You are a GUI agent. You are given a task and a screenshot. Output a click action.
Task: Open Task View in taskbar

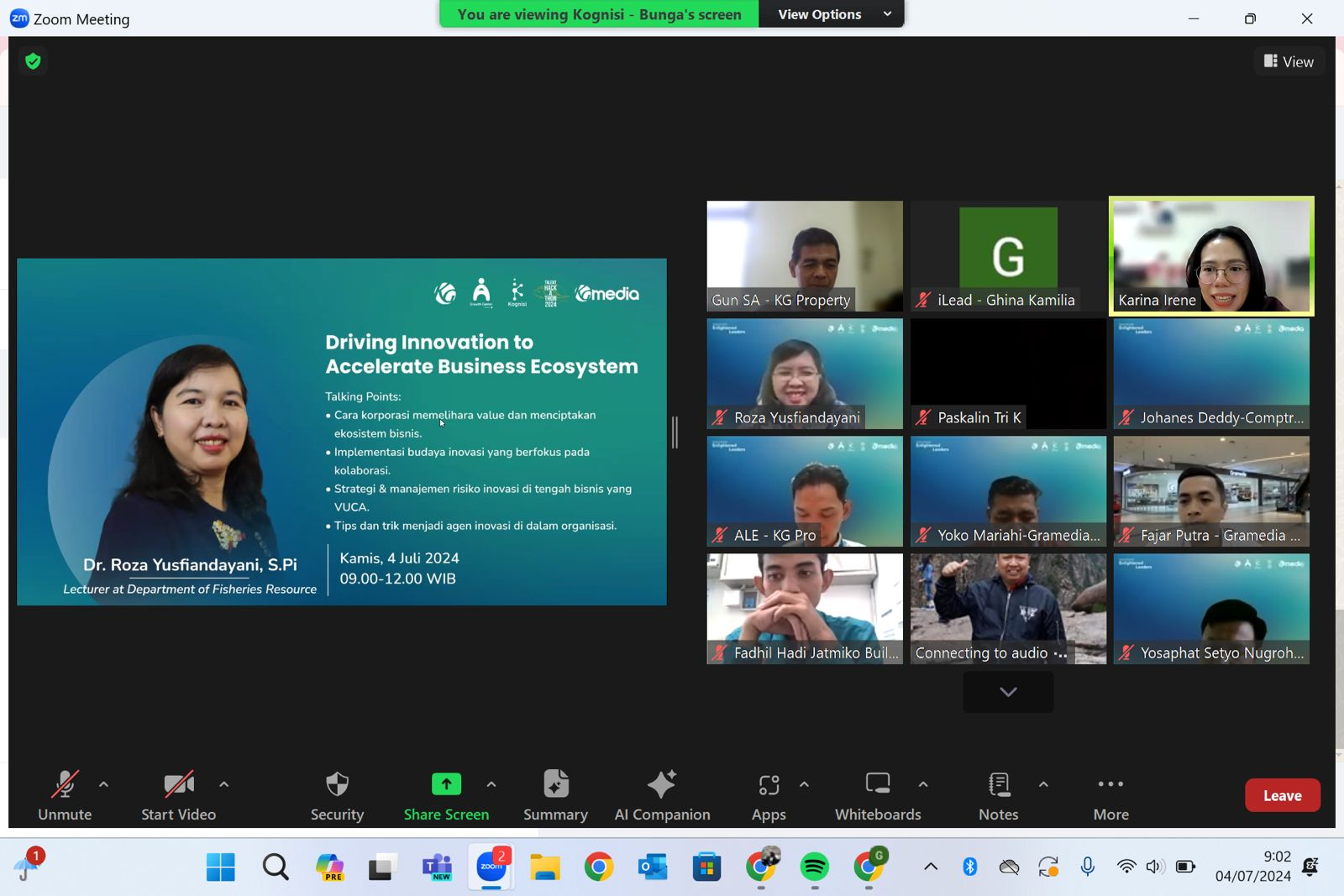click(x=382, y=867)
